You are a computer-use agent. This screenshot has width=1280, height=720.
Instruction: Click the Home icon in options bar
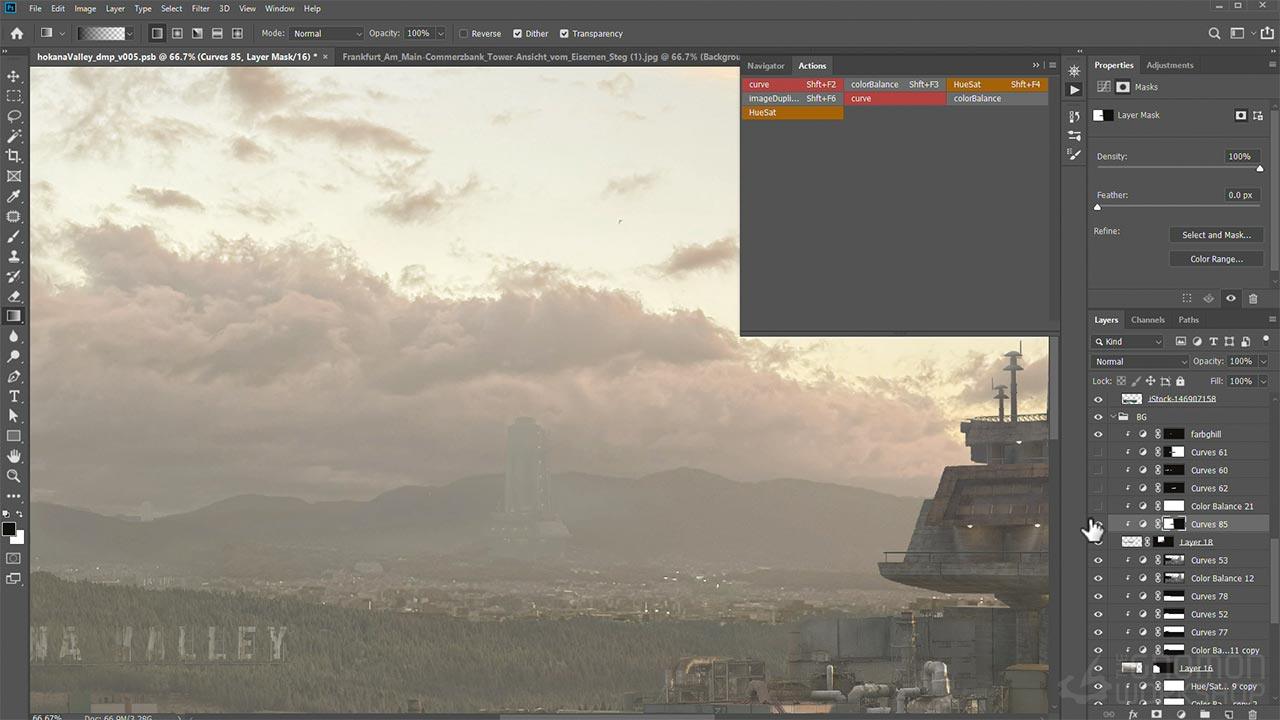tap(16, 33)
